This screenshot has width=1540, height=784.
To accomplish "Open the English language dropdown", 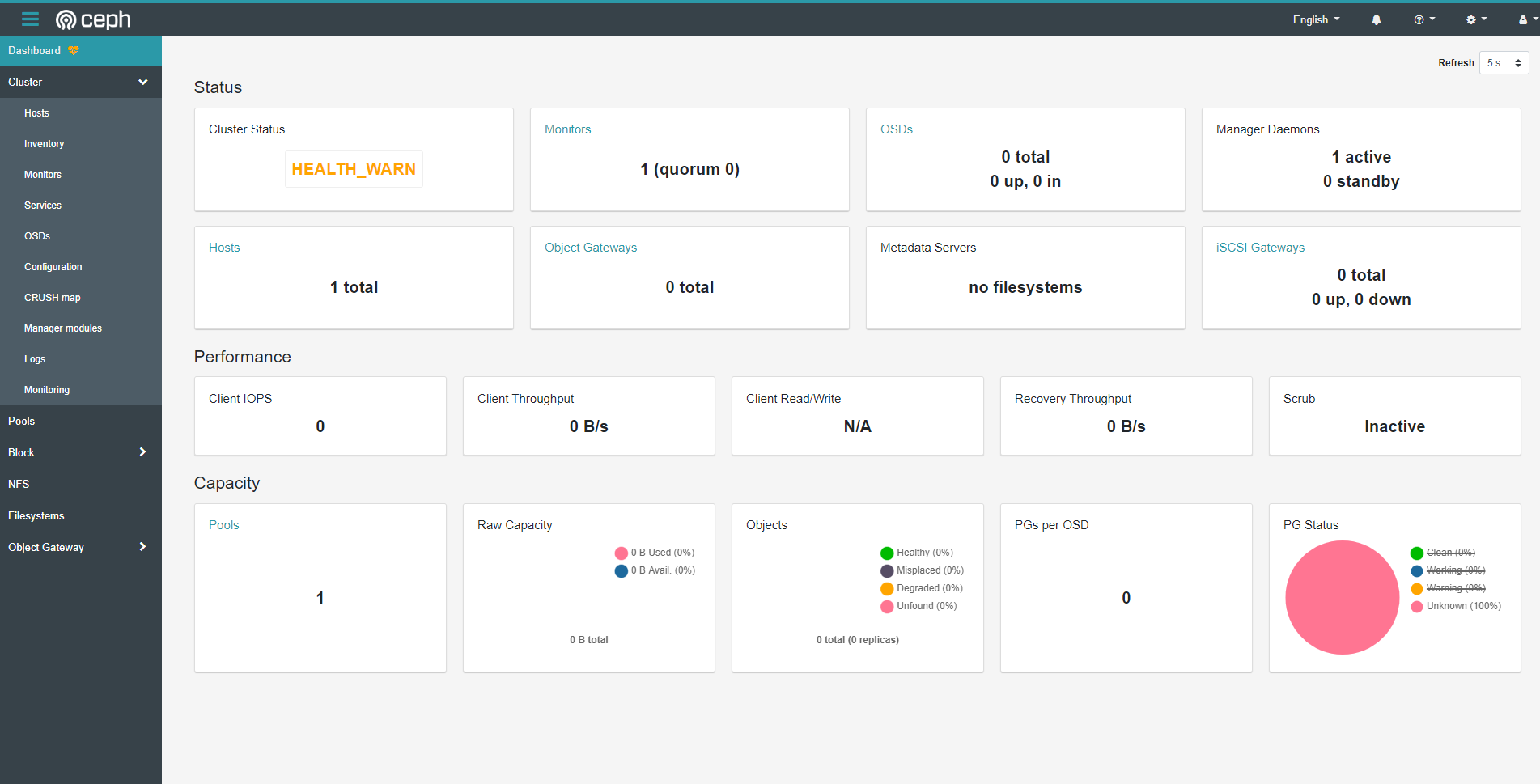I will (1316, 20).
